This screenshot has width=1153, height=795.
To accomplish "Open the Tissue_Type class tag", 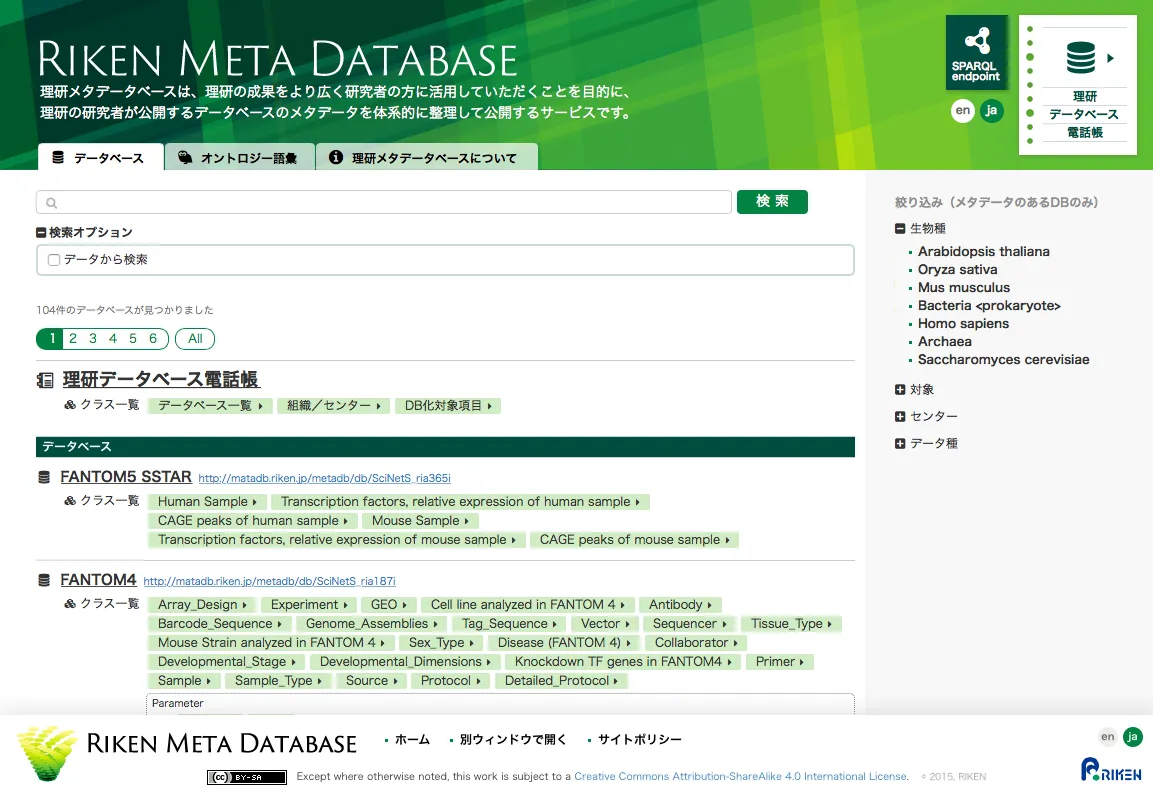I will (x=790, y=624).
